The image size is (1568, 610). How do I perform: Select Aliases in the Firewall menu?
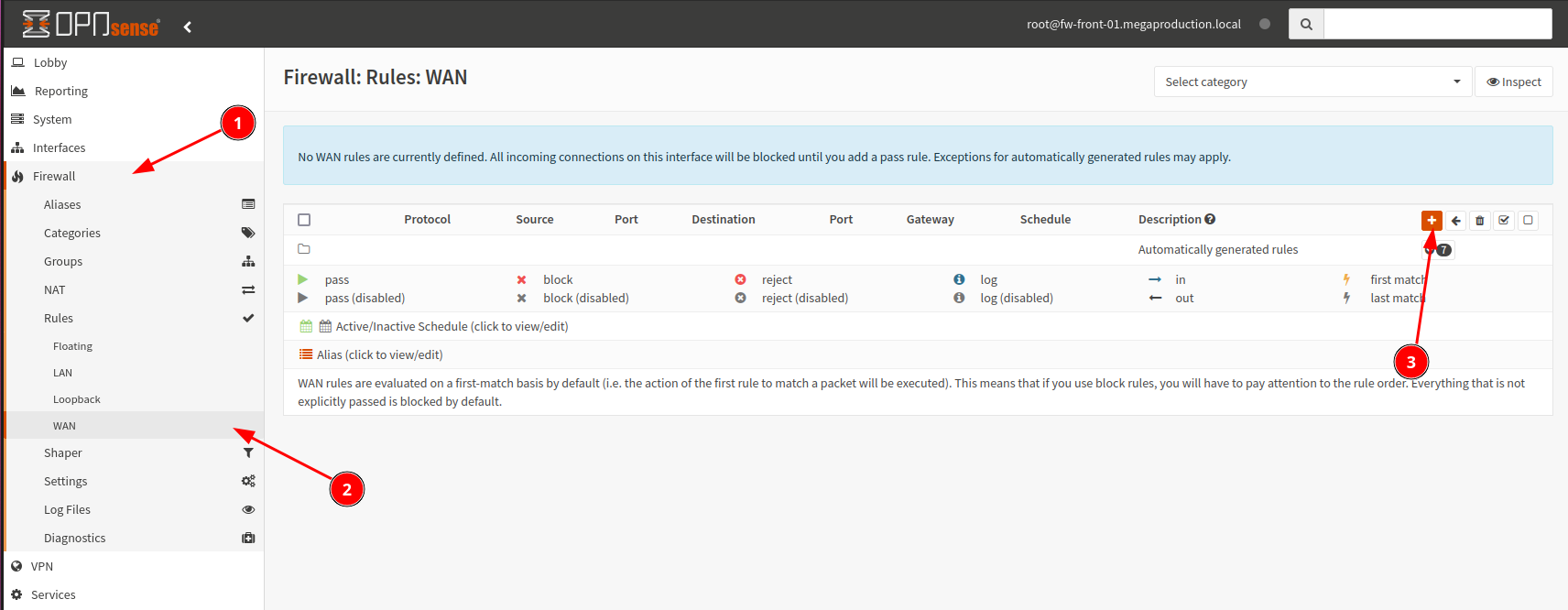pos(62,204)
